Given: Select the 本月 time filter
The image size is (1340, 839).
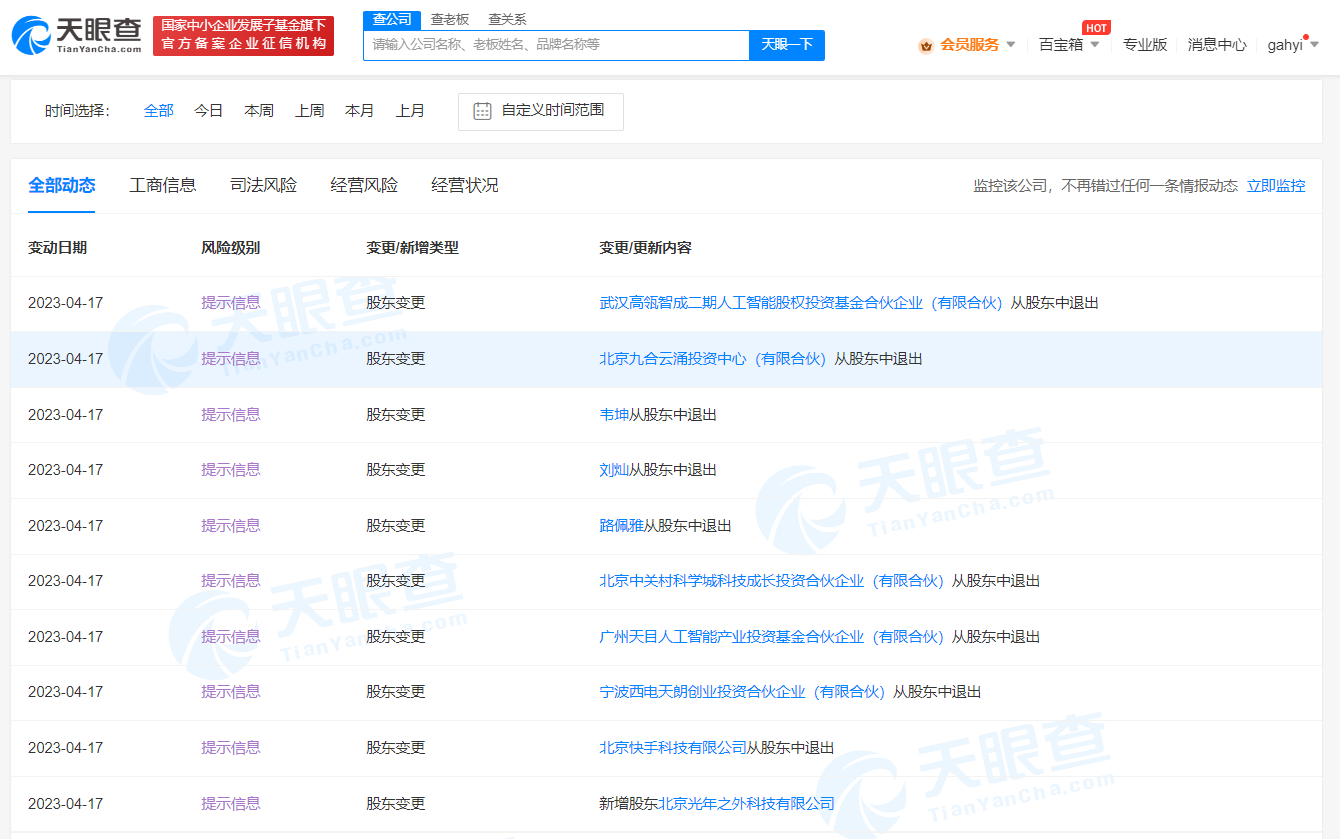Looking at the screenshot, I should coord(360,111).
